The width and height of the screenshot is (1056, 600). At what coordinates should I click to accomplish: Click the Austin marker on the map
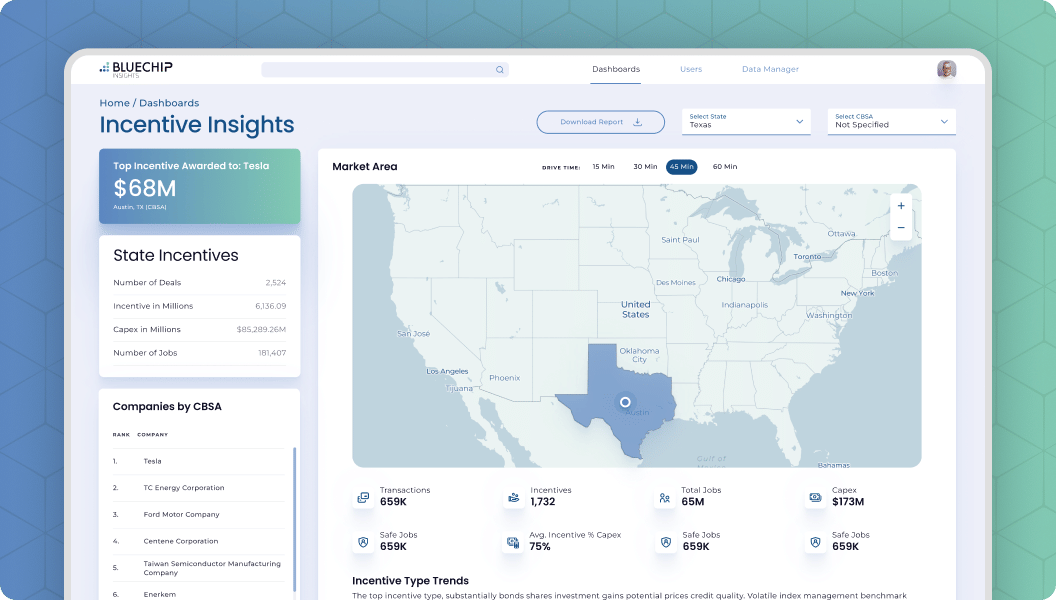point(625,402)
